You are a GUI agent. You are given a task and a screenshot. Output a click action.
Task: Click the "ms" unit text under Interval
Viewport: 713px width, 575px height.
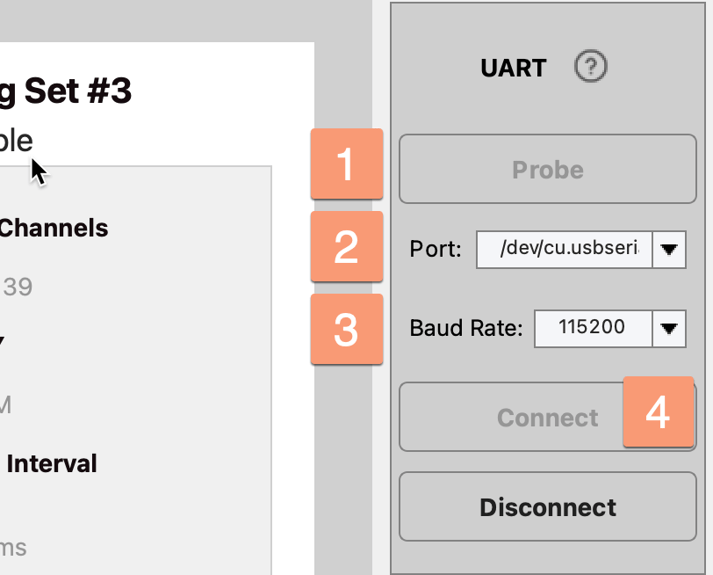tap(13, 547)
